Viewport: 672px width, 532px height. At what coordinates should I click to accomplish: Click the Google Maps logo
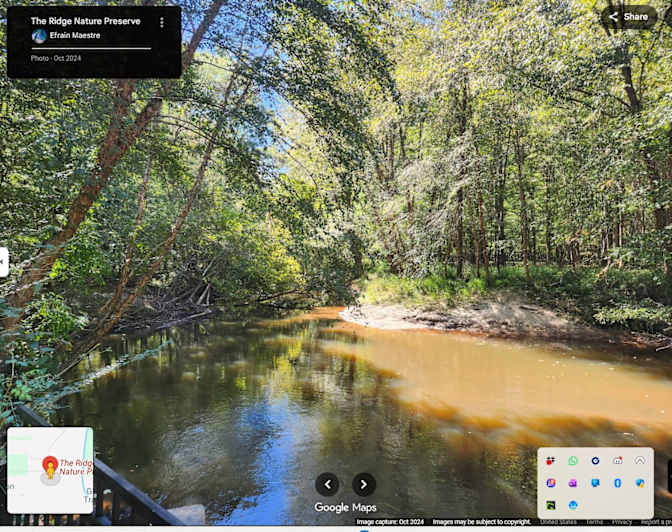345,508
